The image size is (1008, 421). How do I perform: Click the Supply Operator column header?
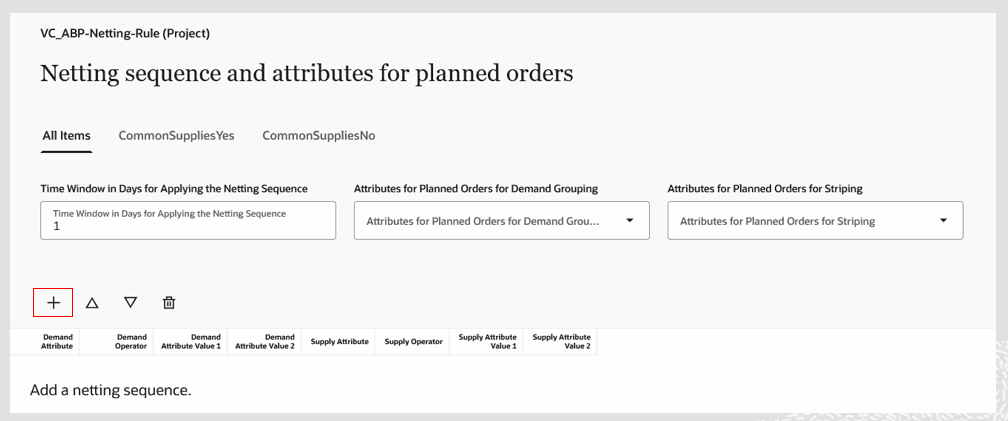tap(413, 342)
